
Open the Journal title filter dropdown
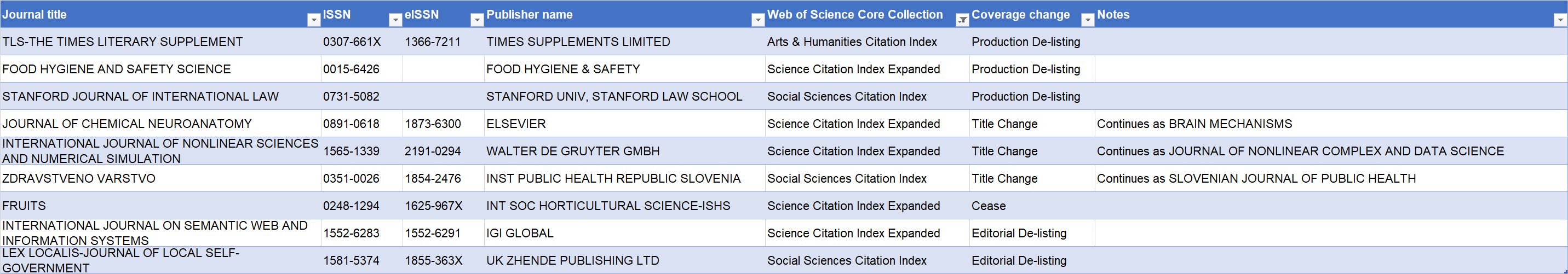[313, 20]
